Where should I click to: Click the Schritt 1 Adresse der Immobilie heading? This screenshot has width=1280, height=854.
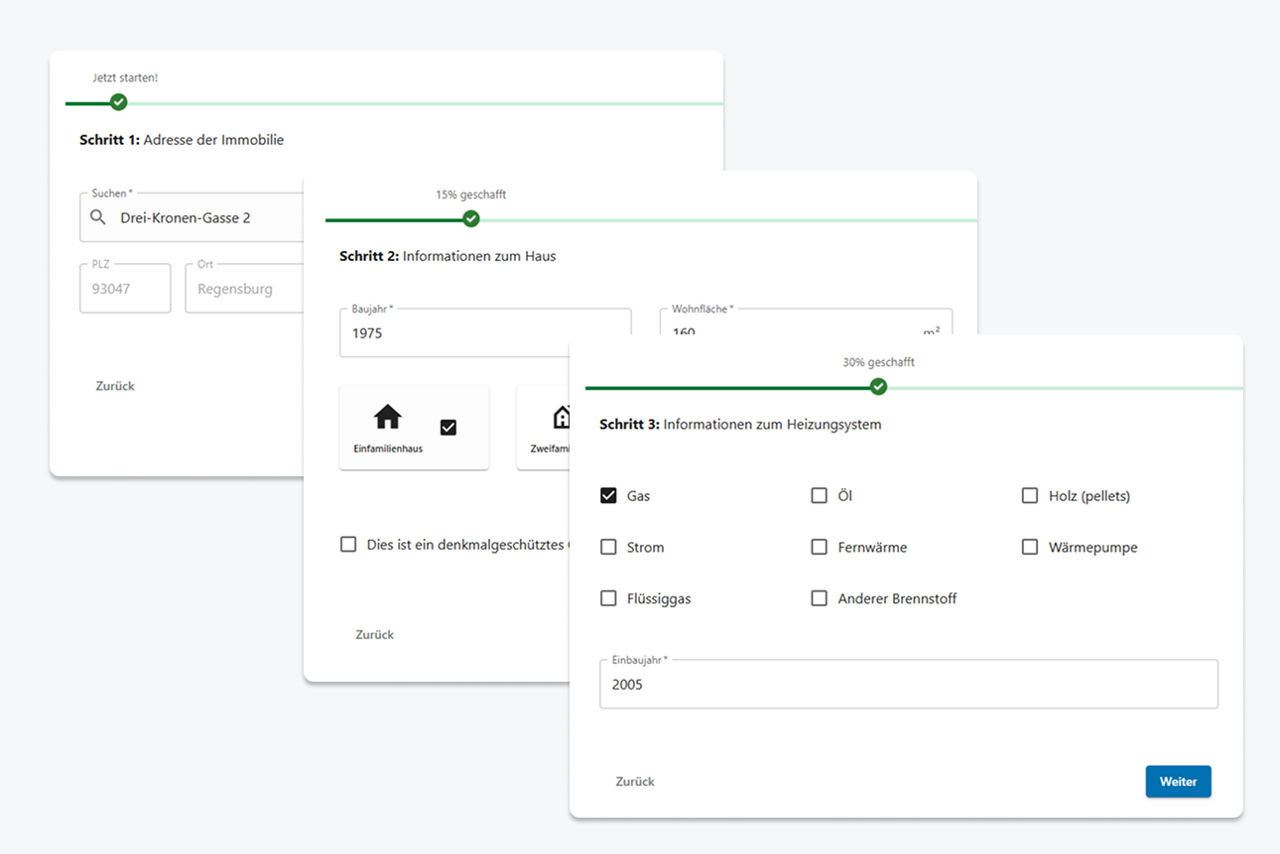click(181, 140)
